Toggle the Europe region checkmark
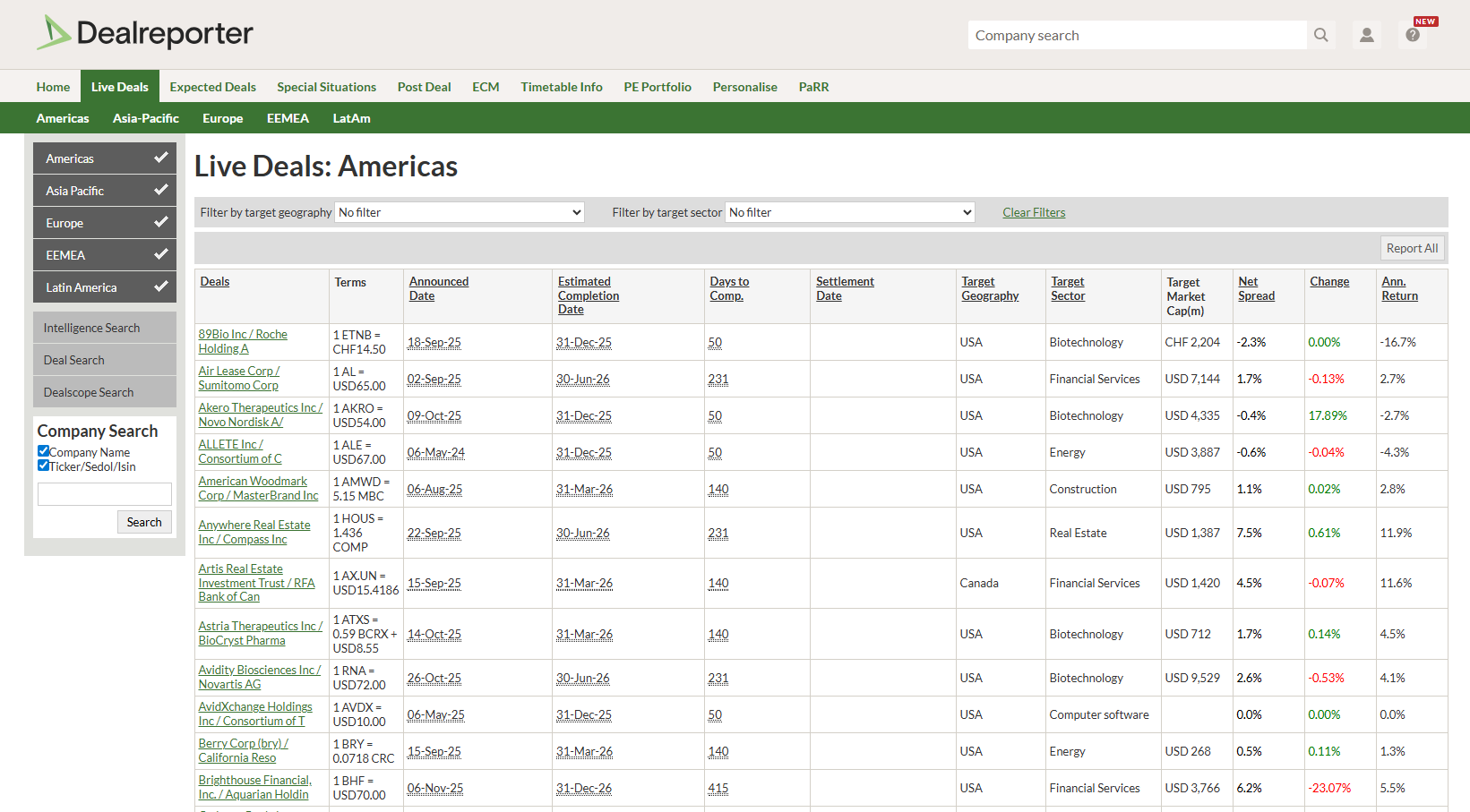 [160, 222]
